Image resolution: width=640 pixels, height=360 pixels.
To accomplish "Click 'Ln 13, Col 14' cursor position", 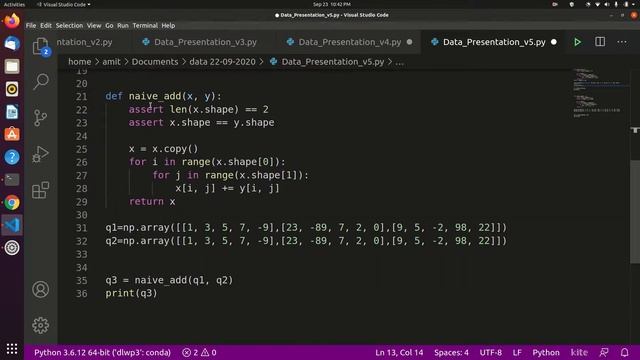I will 399,352.
